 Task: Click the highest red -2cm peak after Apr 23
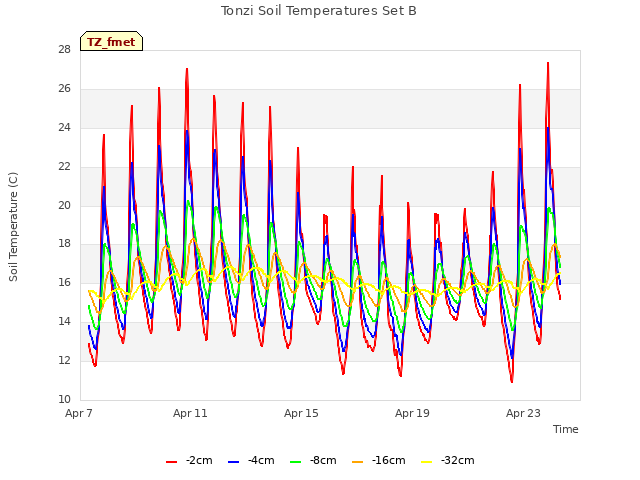(x=548, y=63)
